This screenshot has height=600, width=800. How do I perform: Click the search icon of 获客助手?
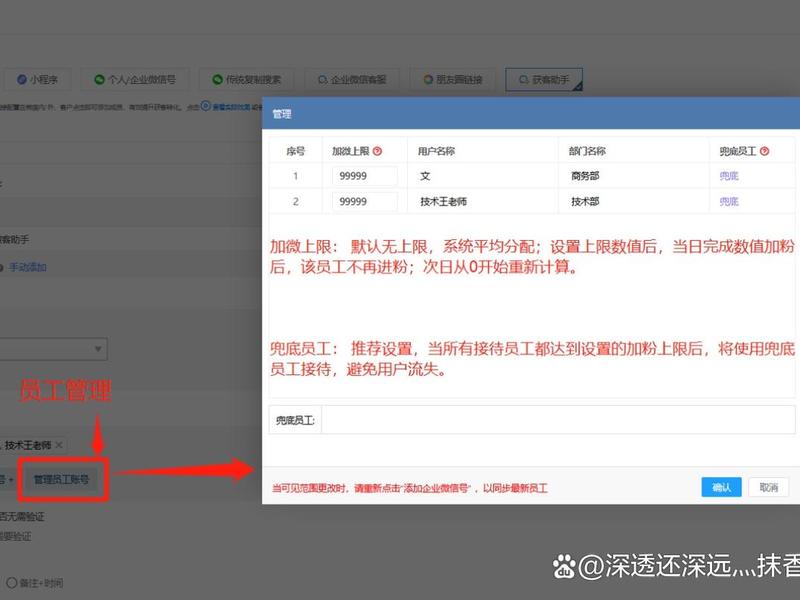tap(523, 80)
